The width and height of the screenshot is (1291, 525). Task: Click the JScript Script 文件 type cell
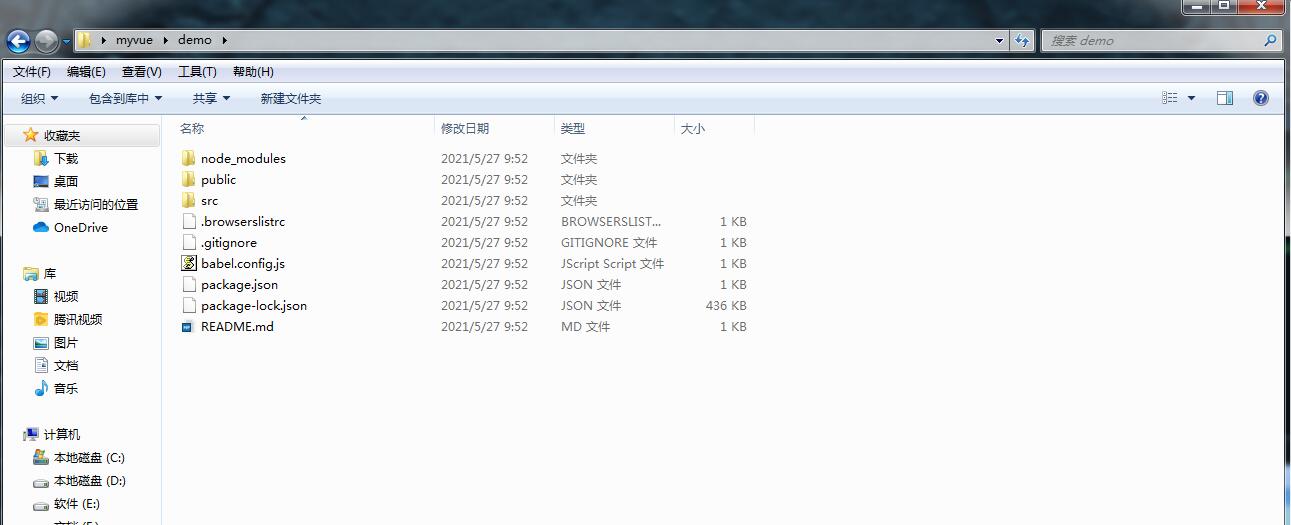tap(612, 263)
